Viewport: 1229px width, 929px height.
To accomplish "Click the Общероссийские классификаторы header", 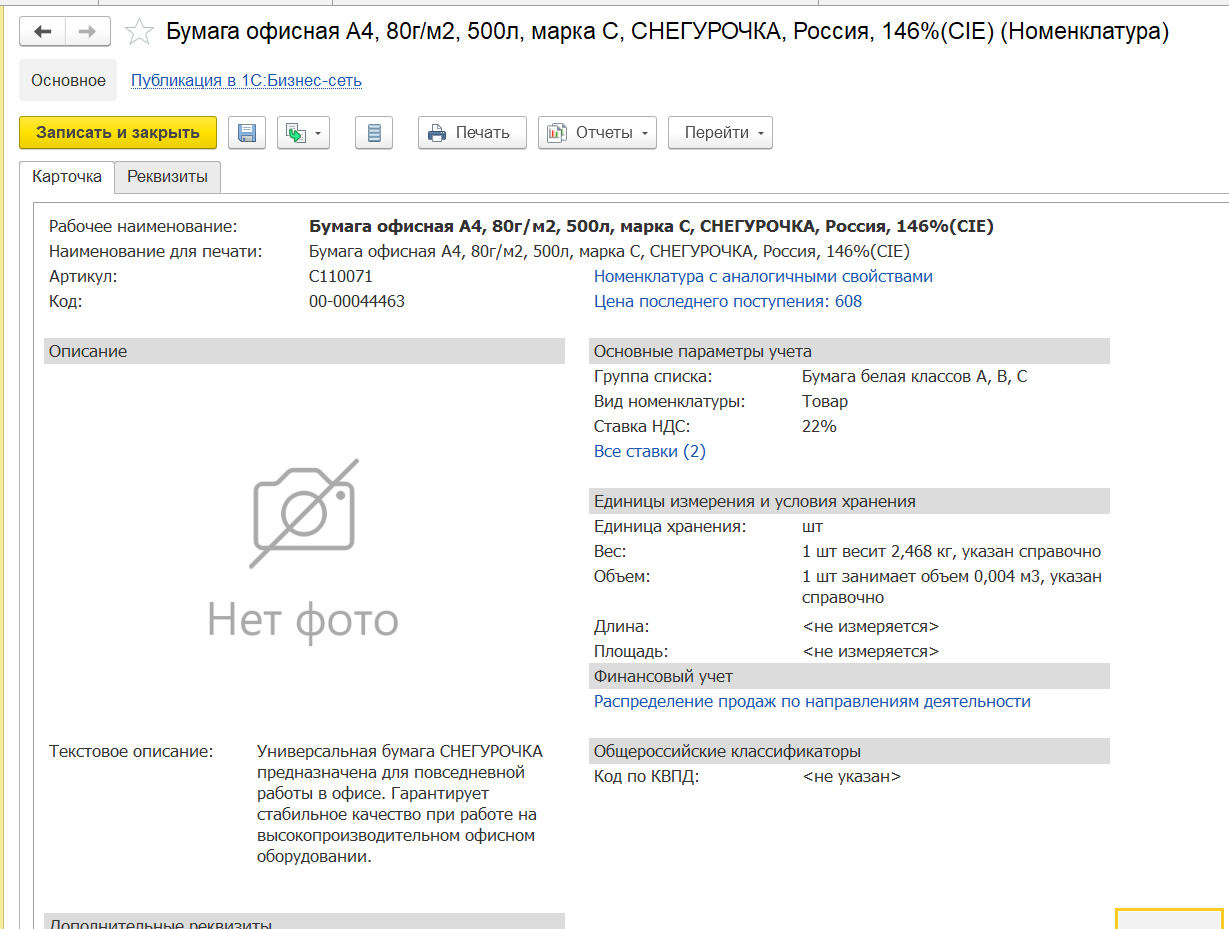I will pos(849,751).
